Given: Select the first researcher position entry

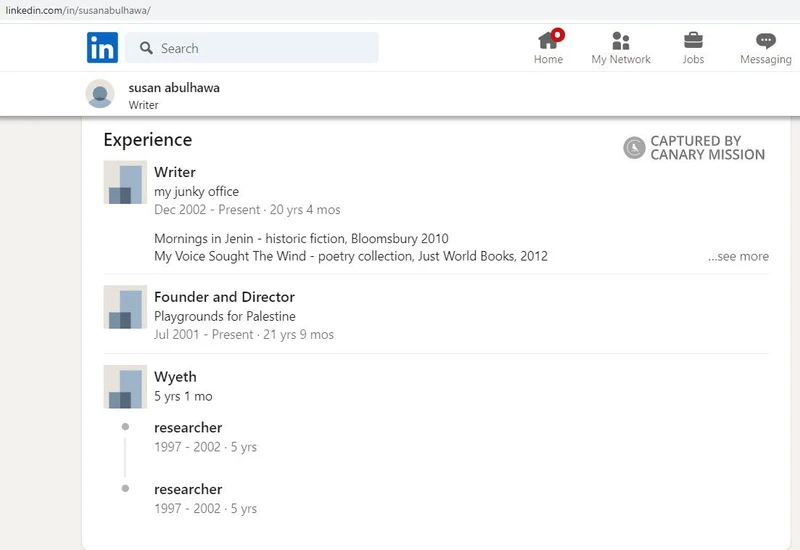Looking at the screenshot, I should [188, 428].
